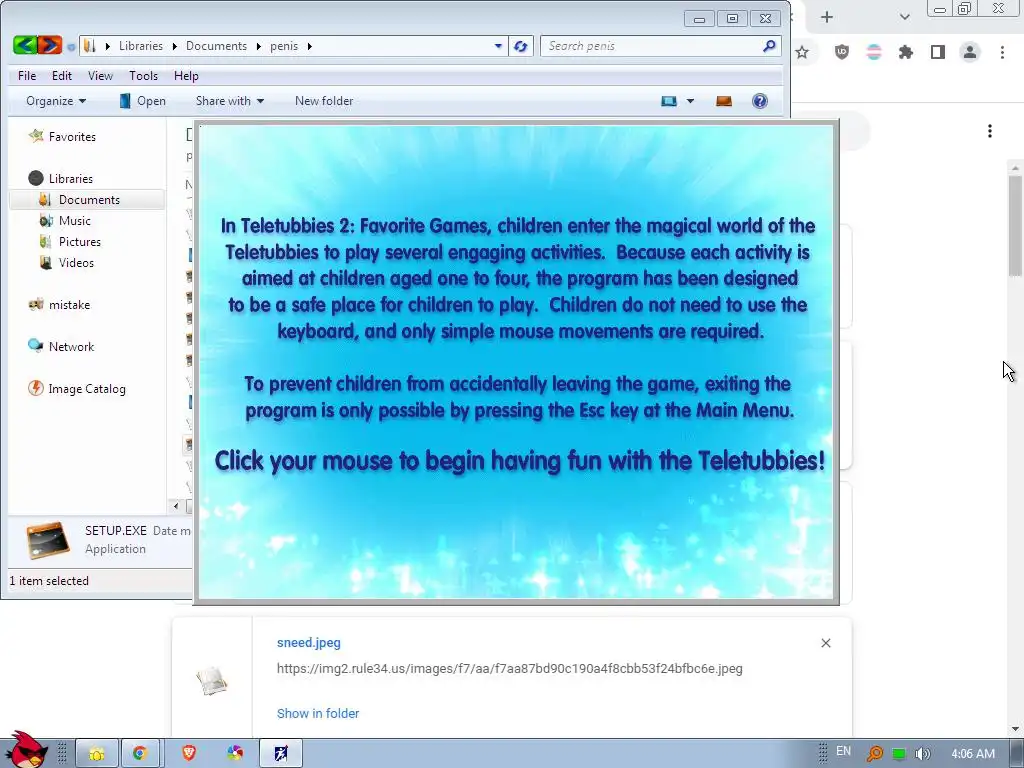This screenshot has width=1024, height=768.
Task: Expand the Share with dropdown
Action: click(x=230, y=101)
